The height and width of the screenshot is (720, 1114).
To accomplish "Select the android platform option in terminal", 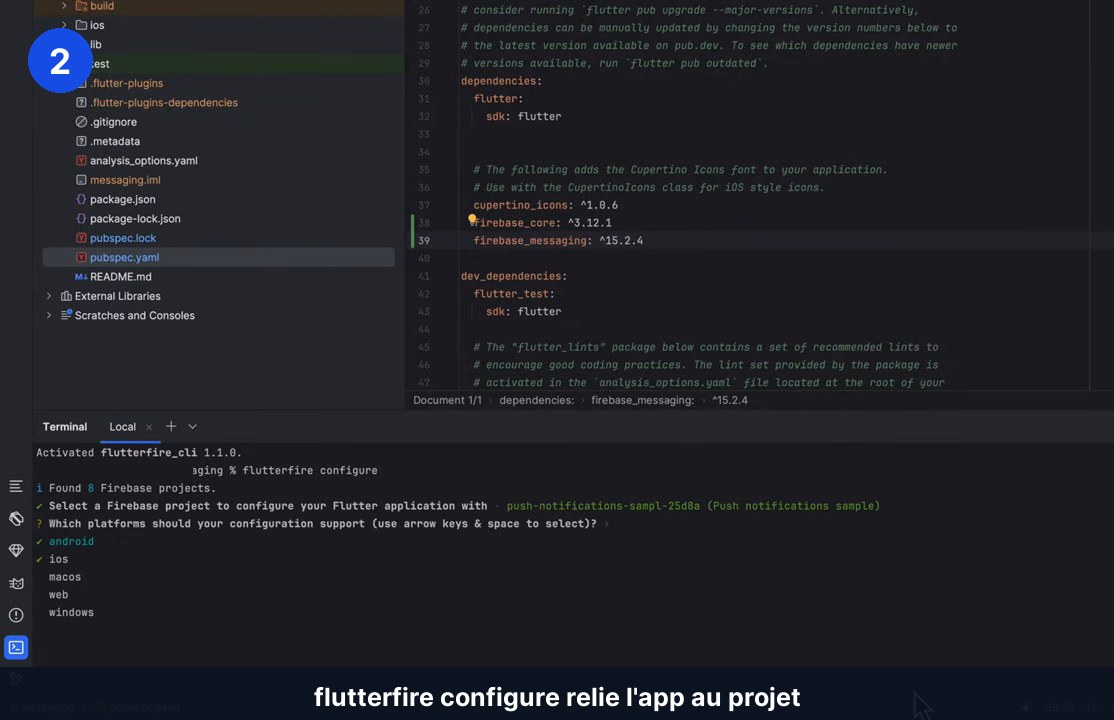I will click(x=71, y=541).
